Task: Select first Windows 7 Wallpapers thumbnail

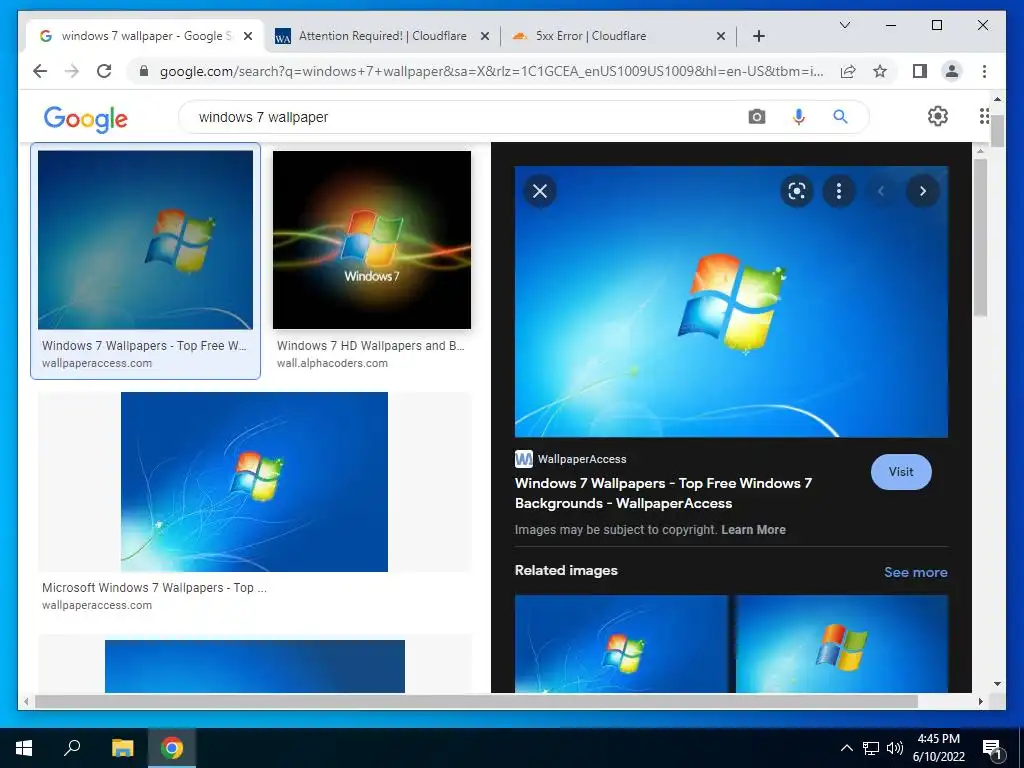Action: (145, 240)
